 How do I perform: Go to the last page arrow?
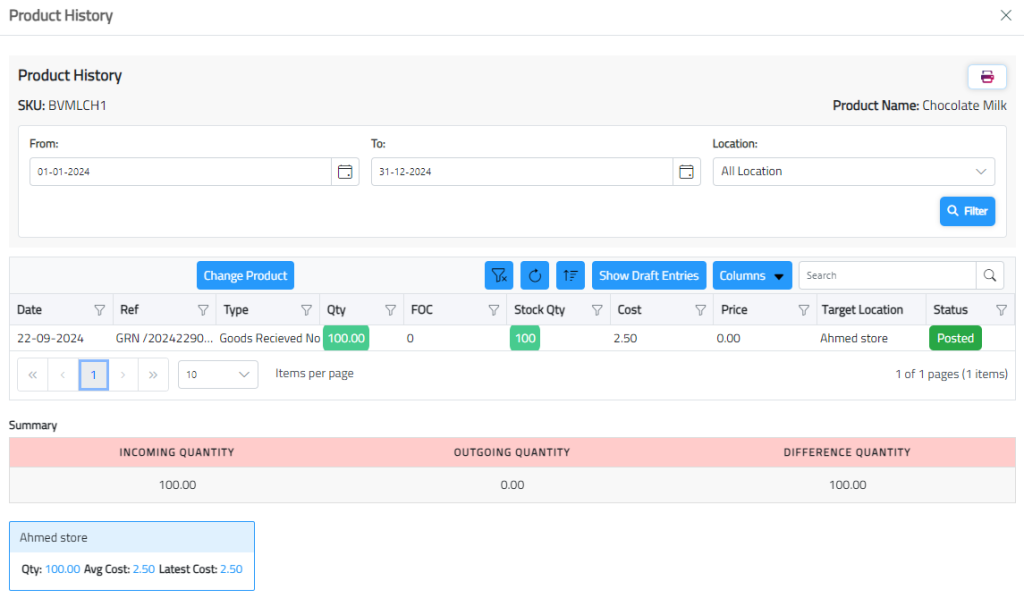(x=153, y=374)
